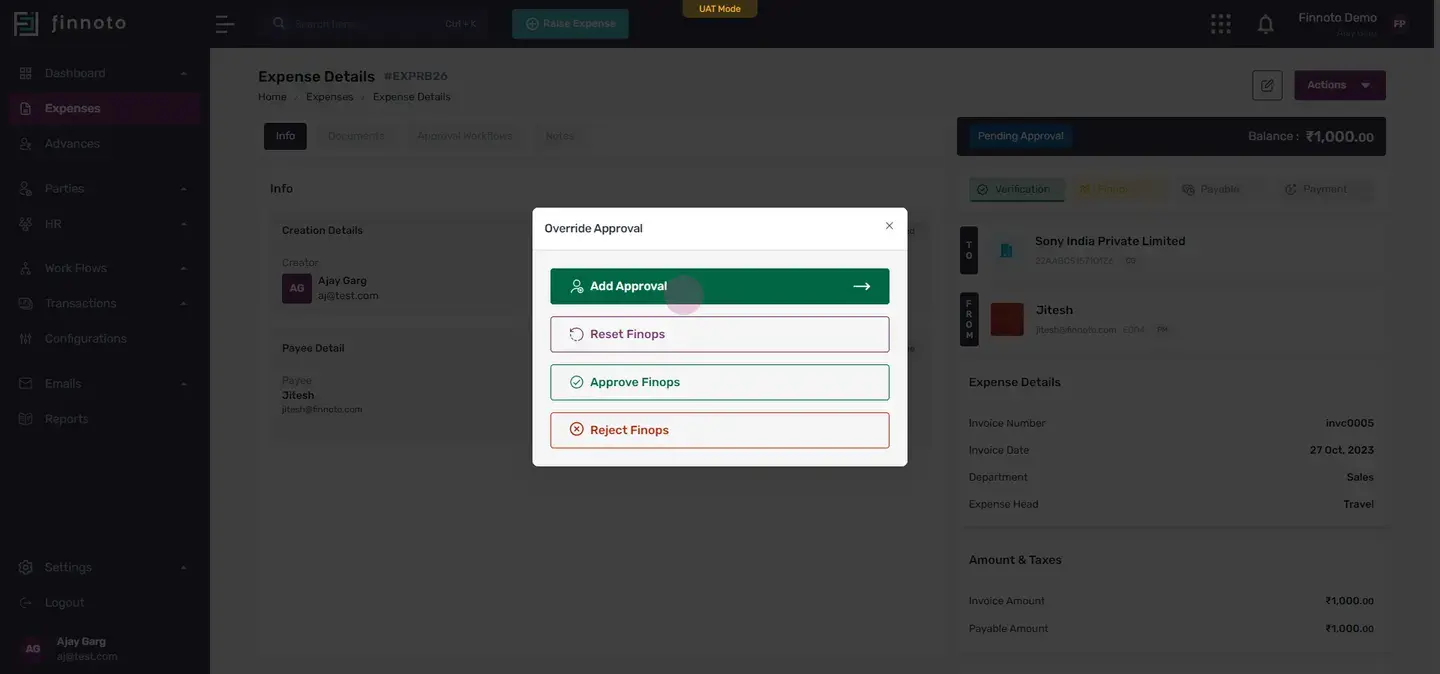Click the FP user avatar in header

tap(1399, 24)
